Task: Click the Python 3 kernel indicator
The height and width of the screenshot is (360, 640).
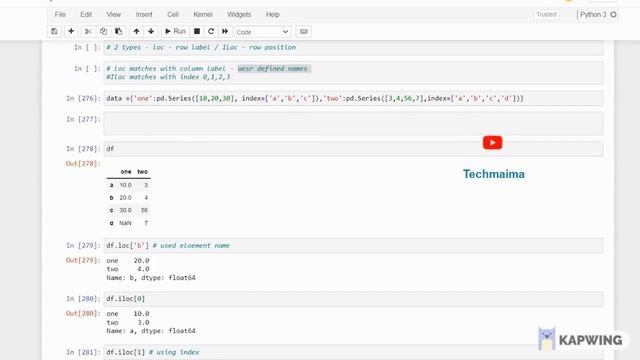Action: pos(593,14)
